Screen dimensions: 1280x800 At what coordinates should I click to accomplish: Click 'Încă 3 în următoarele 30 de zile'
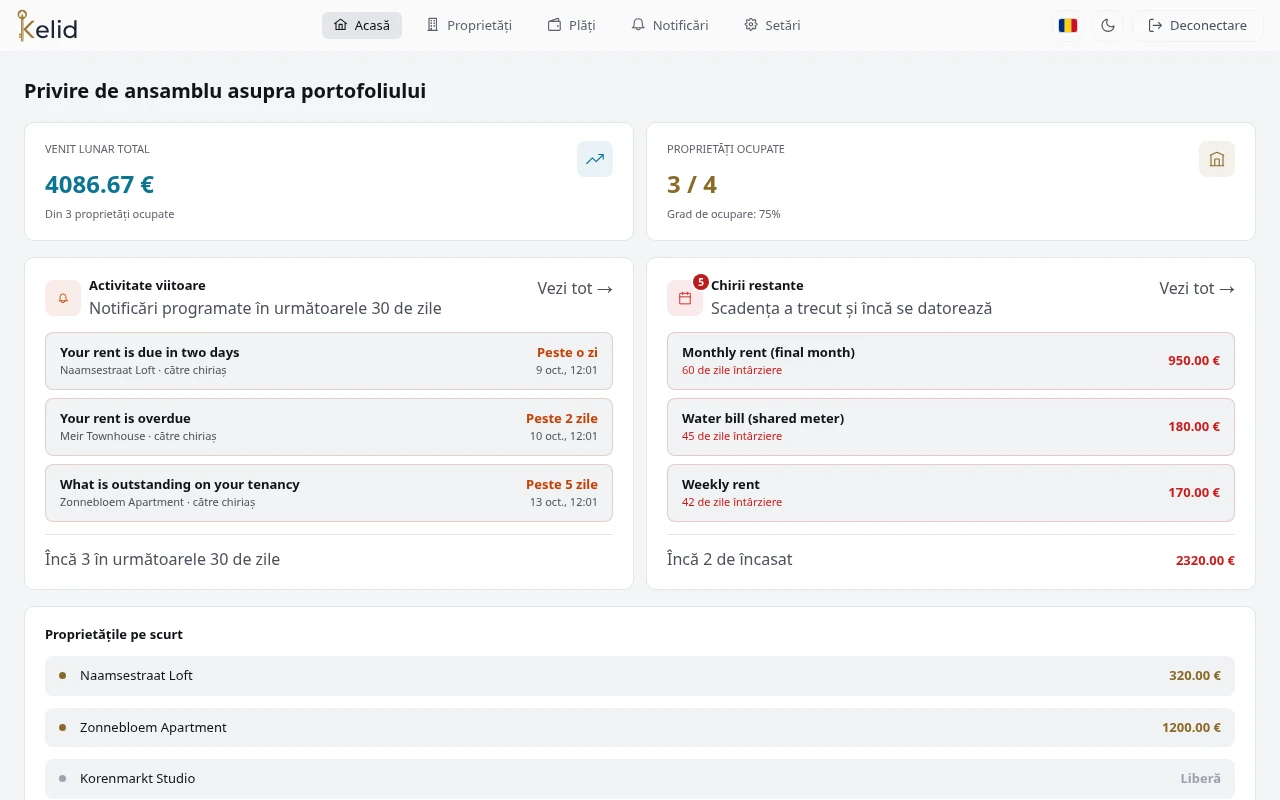[163, 560]
